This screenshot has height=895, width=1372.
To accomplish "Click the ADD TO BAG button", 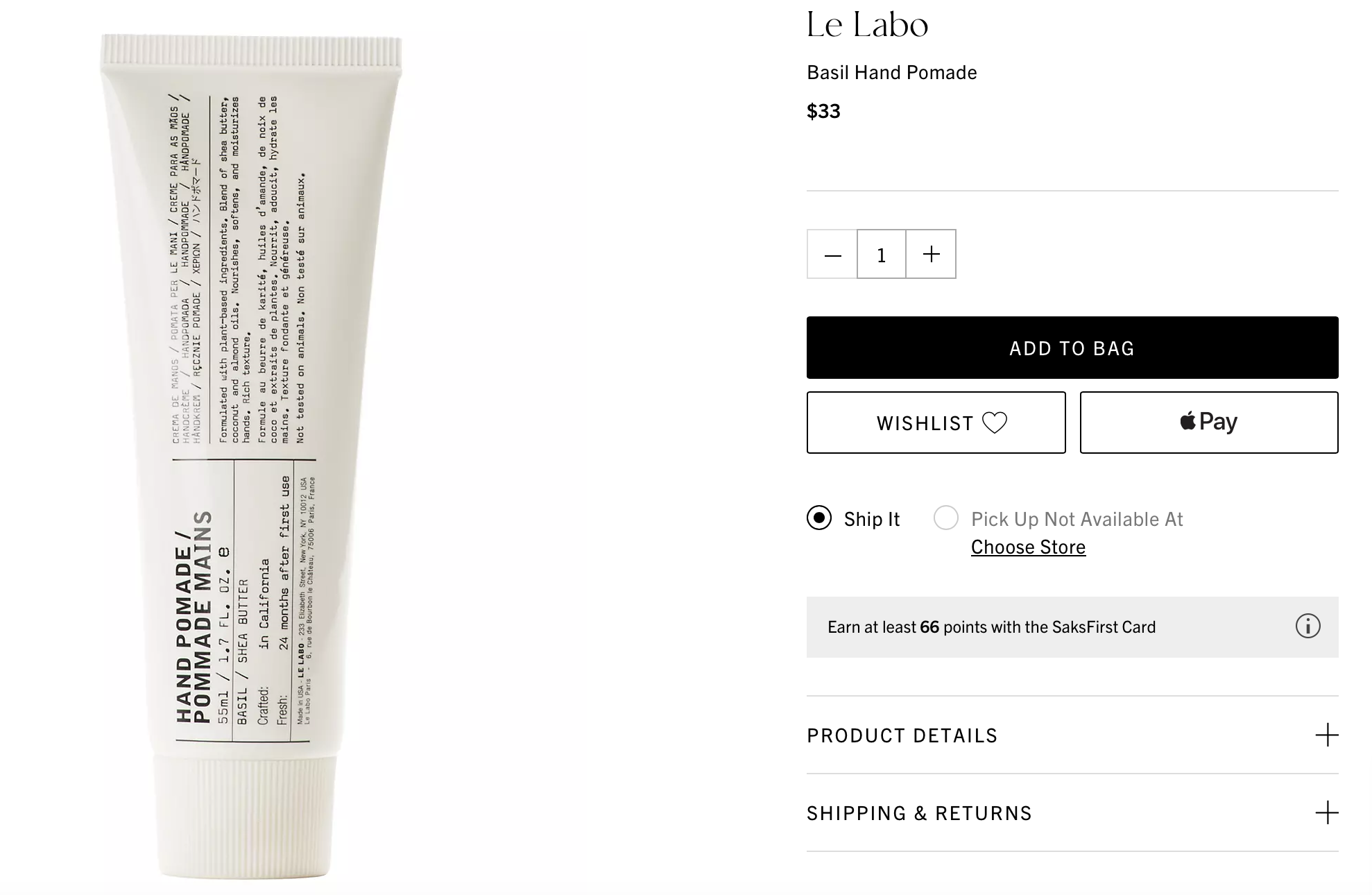I will tap(1072, 348).
